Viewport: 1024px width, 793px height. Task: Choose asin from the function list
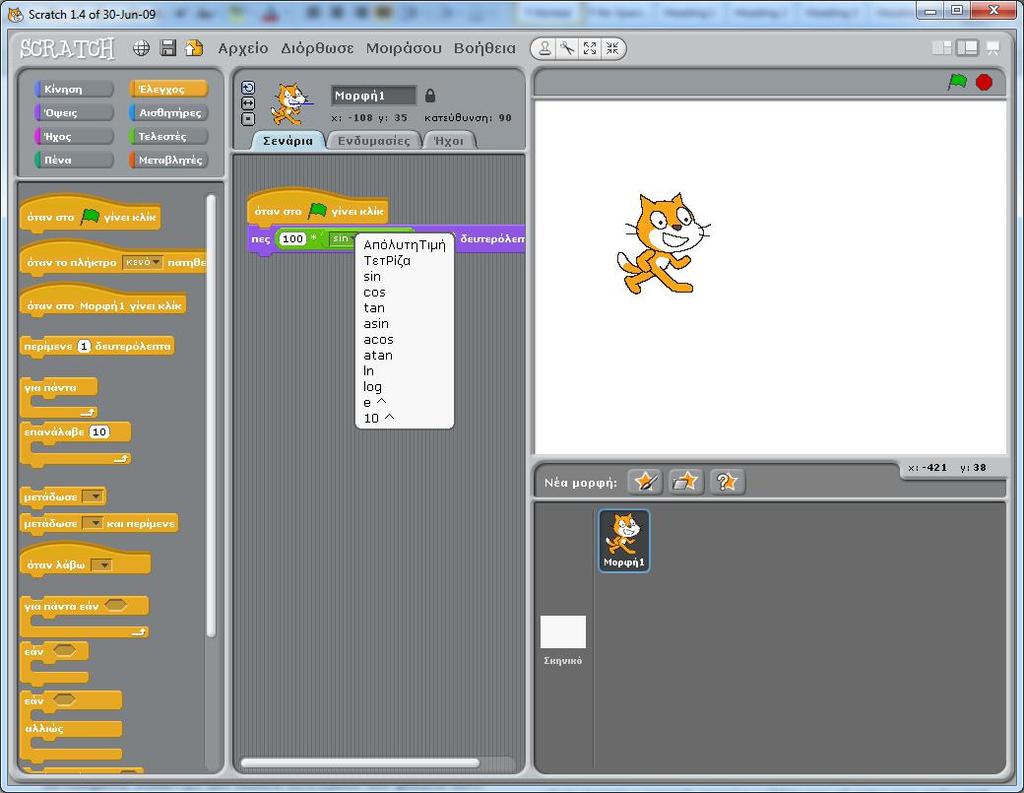(x=404, y=323)
